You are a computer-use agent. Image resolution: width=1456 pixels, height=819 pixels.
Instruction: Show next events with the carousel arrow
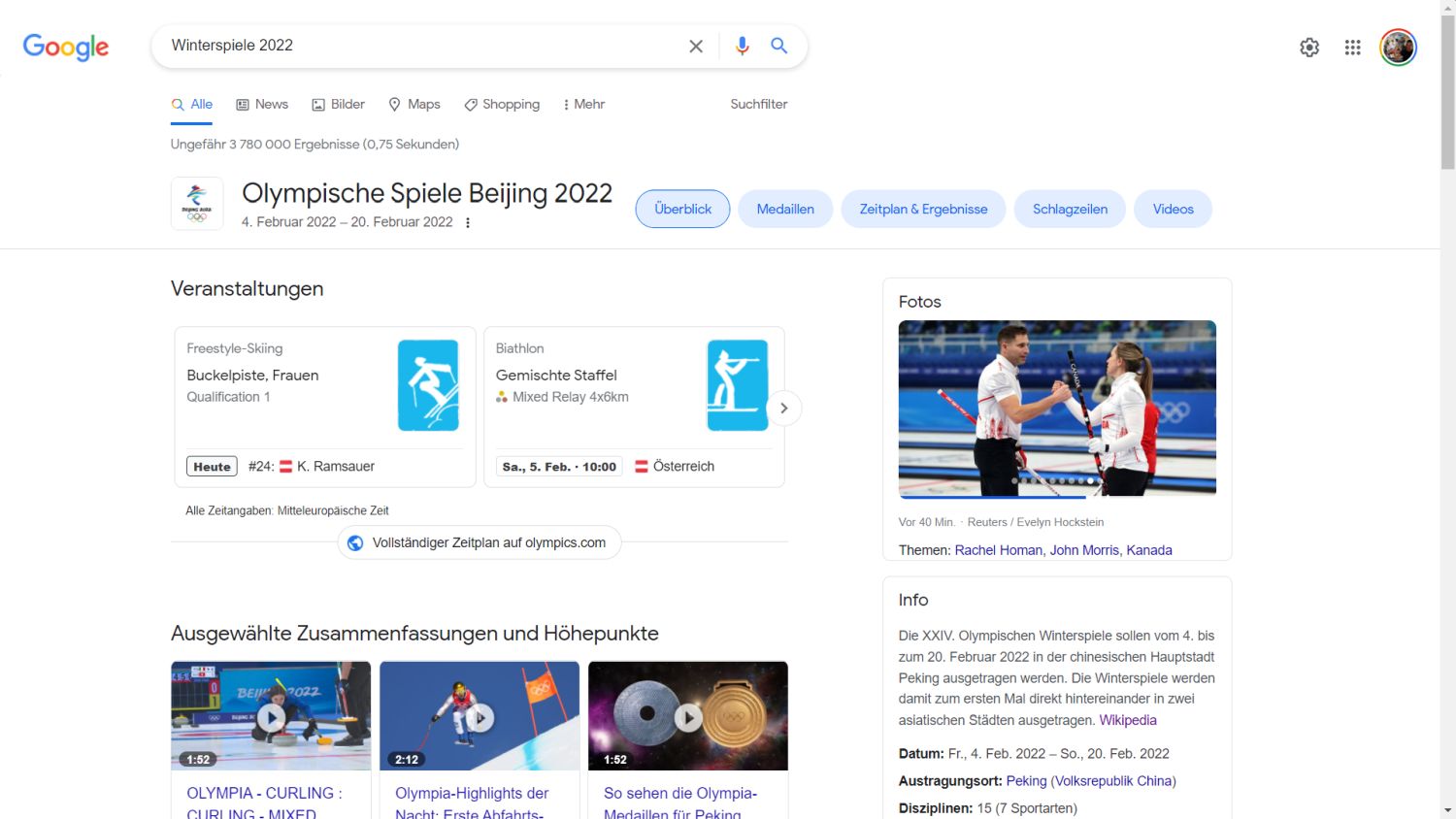784,409
